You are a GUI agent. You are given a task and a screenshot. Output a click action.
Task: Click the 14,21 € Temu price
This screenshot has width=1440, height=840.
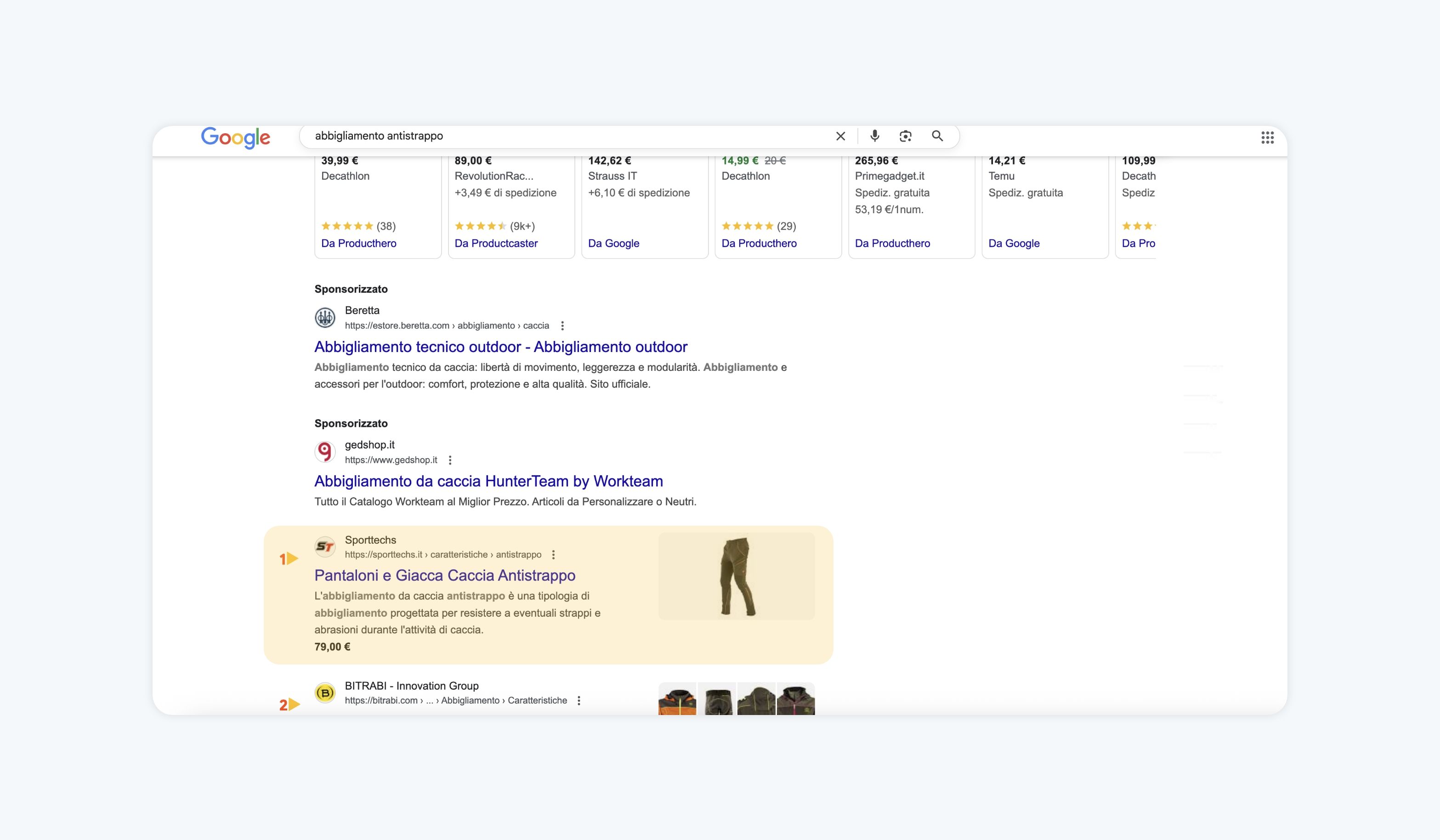[x=1007, y=160]
